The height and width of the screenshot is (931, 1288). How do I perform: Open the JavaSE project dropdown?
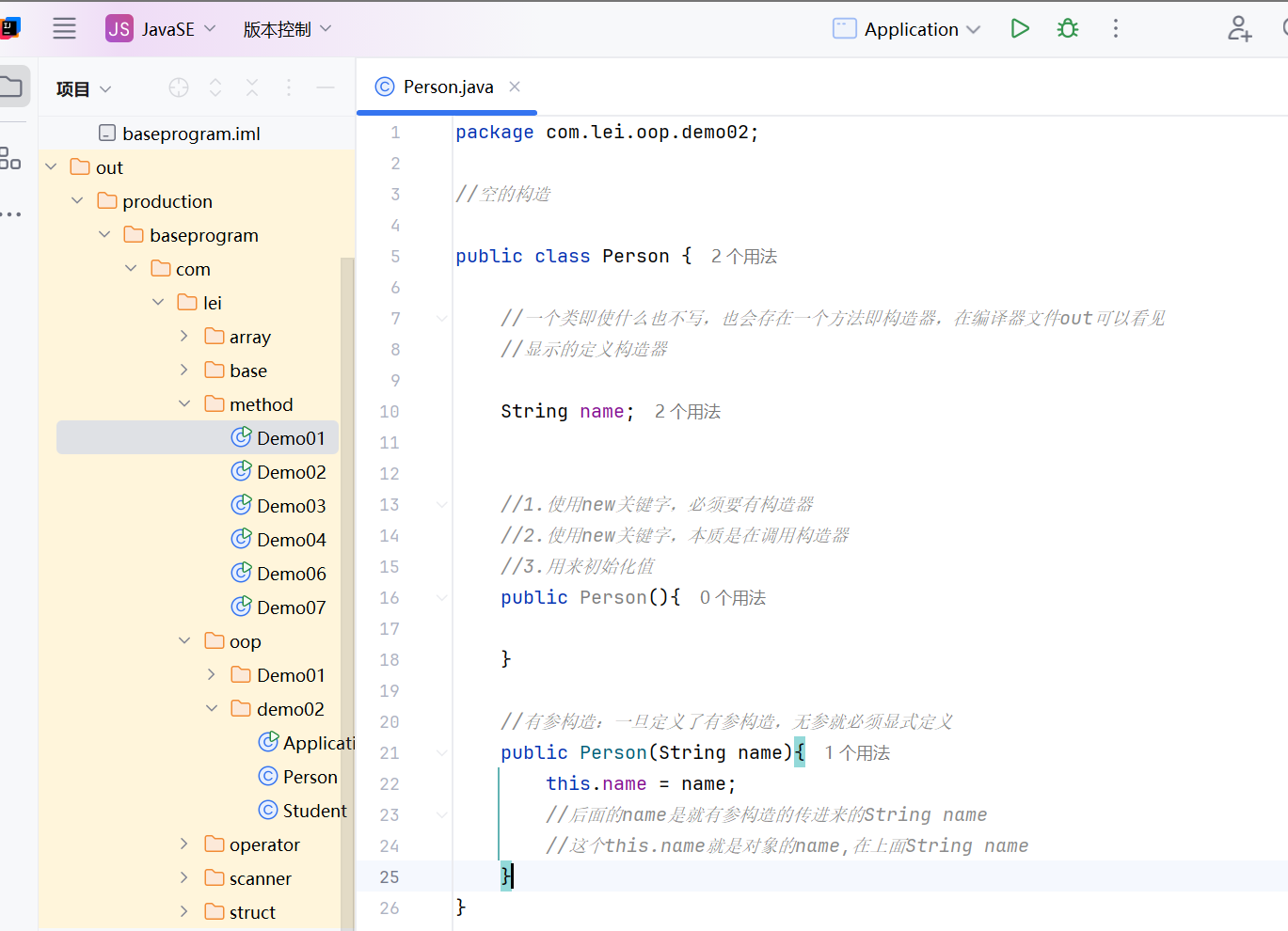(161, 29)
